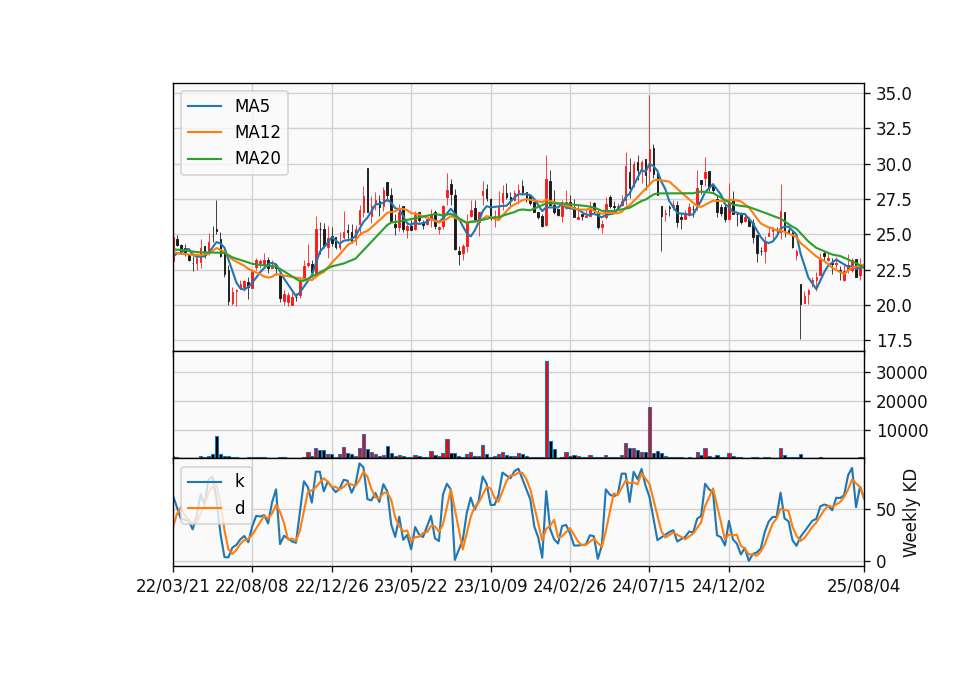Click the MA5 legend label
The image size is (960, 690).
coord(252,106)
